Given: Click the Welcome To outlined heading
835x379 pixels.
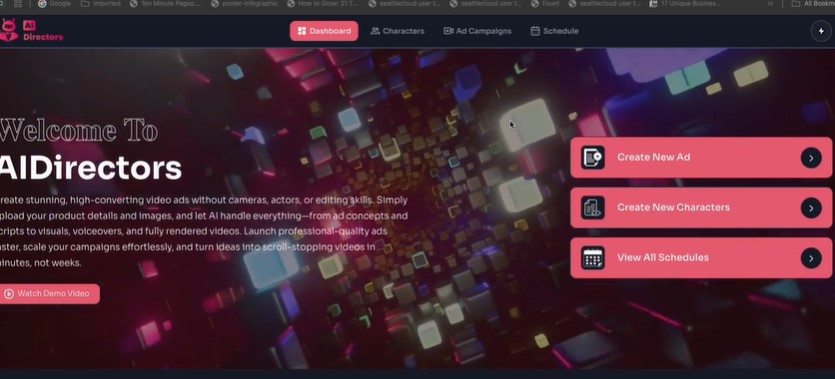Looking at the screenshot, I should 78,130.
